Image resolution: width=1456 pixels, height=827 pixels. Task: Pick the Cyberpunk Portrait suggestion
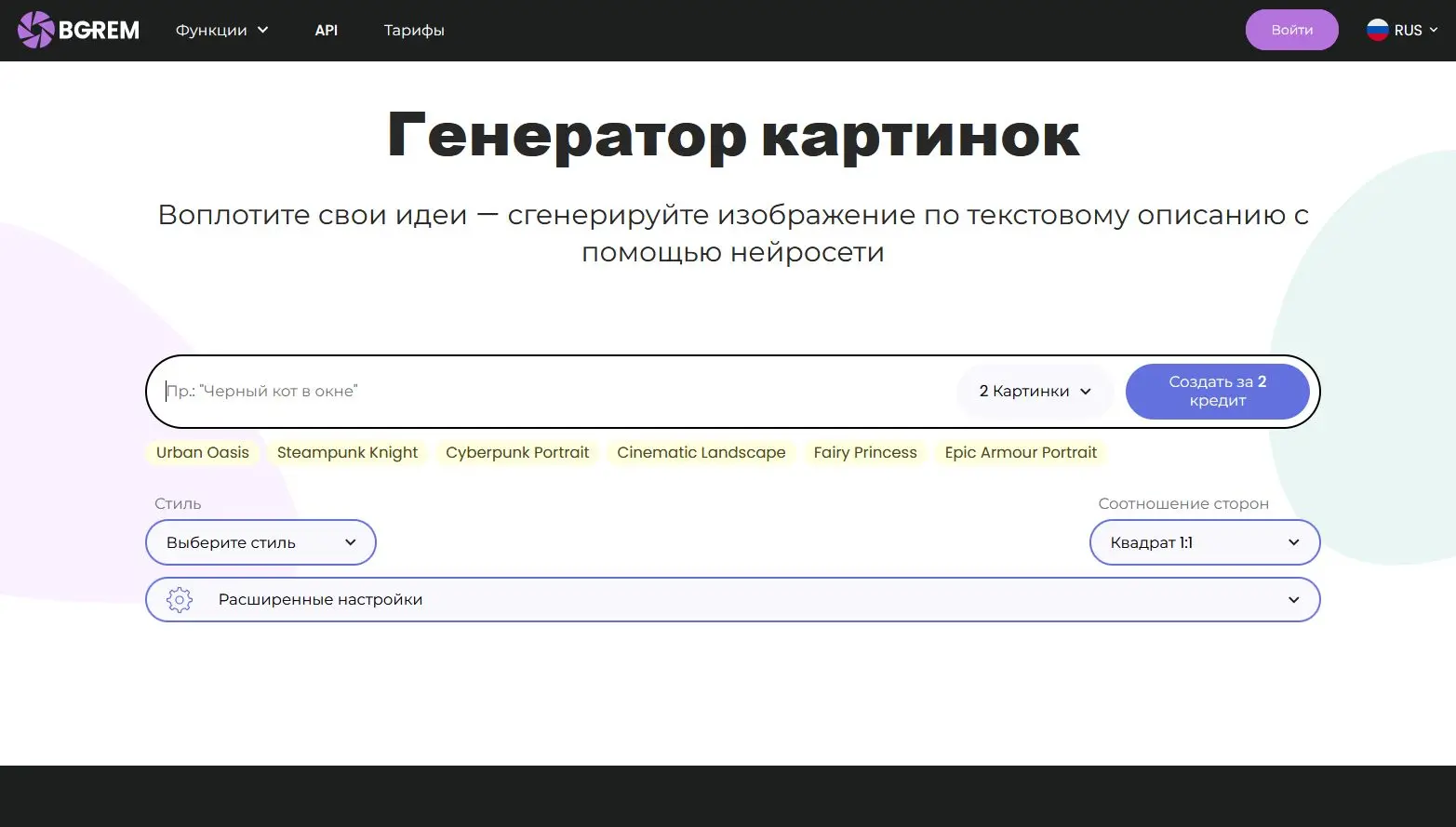pyautogui.click(x=517, y=453)
